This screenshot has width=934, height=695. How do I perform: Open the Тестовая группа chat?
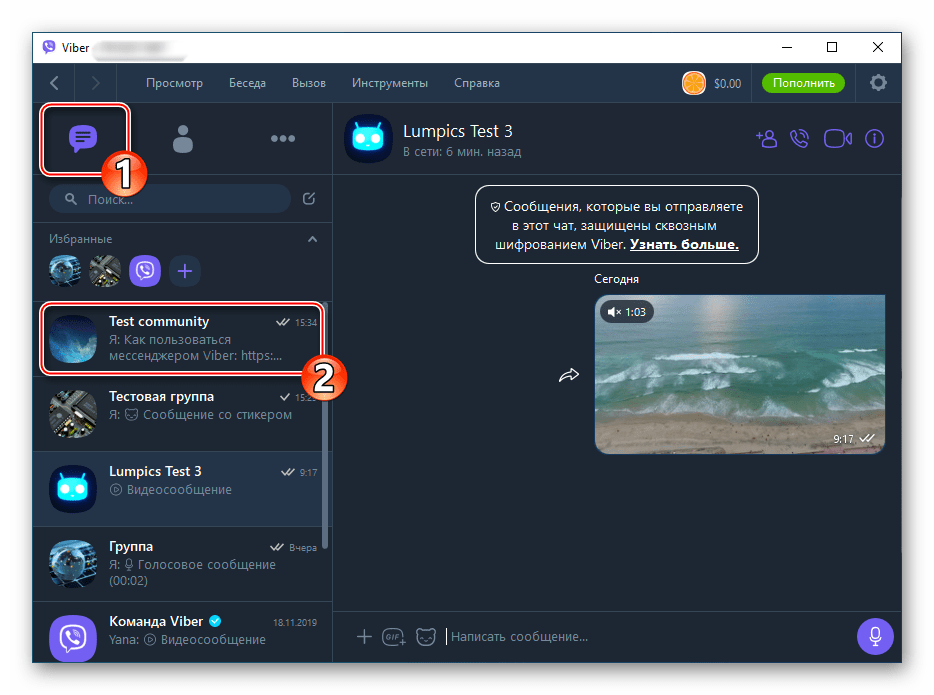point(178,414)
